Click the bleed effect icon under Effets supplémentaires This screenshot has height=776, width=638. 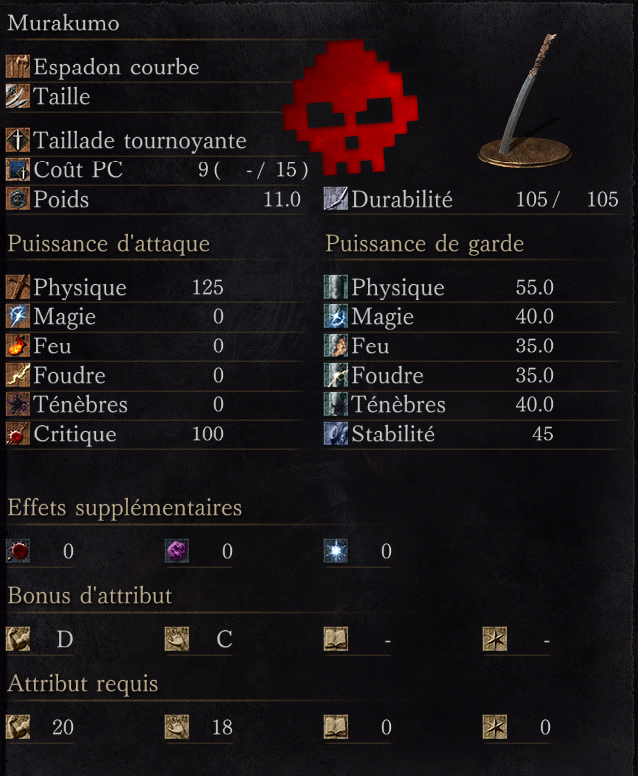click(18, 551)
